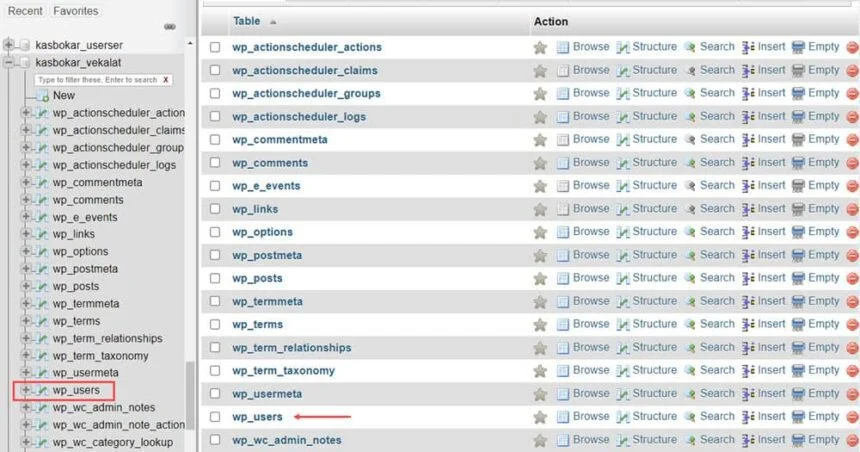
Task: Click Empty icon in wp_terms row
Action: [x=799, y=324]
